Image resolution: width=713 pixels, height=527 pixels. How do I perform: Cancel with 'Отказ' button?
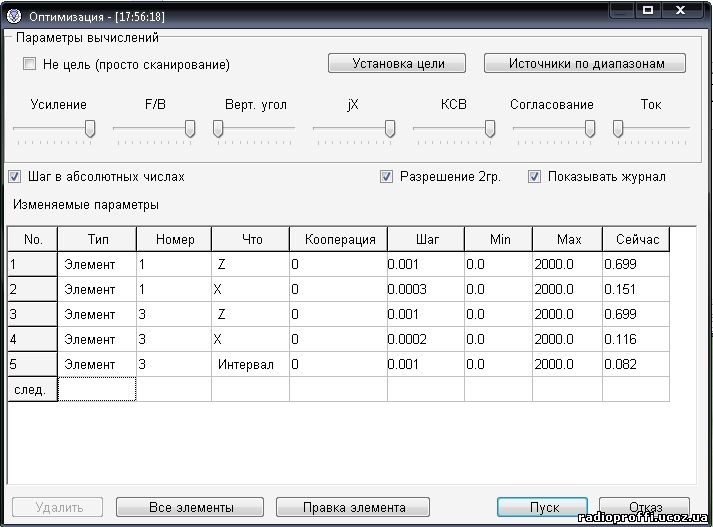click(x=644, y=507)
